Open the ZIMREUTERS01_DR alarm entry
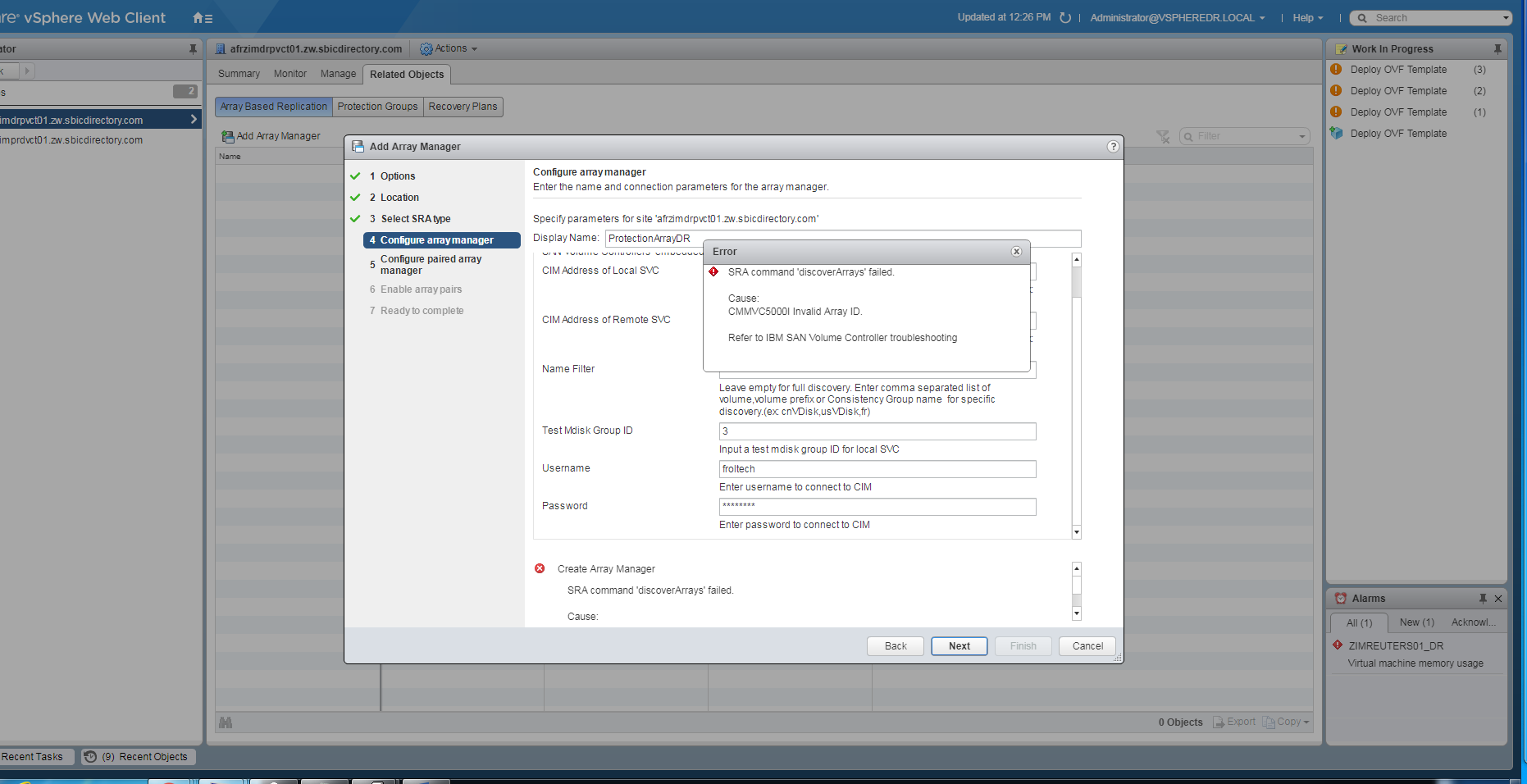Viewport: 1527px width, 784px height. point(1396,646)
